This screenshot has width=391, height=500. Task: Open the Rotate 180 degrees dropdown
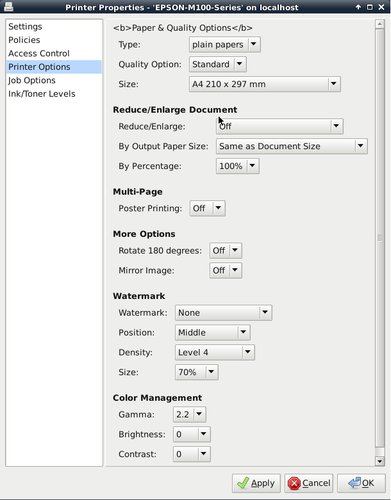click(x=225, y=250)
